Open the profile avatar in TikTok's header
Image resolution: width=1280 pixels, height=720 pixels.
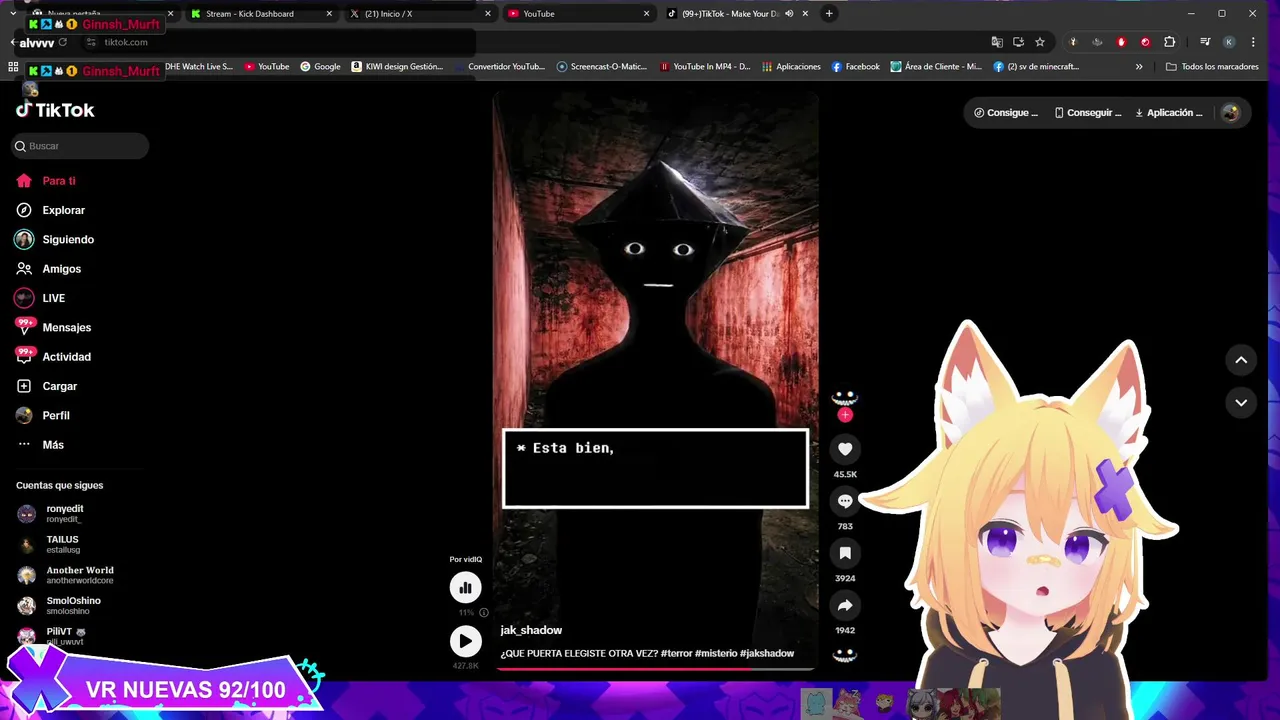click(1231, 113)
